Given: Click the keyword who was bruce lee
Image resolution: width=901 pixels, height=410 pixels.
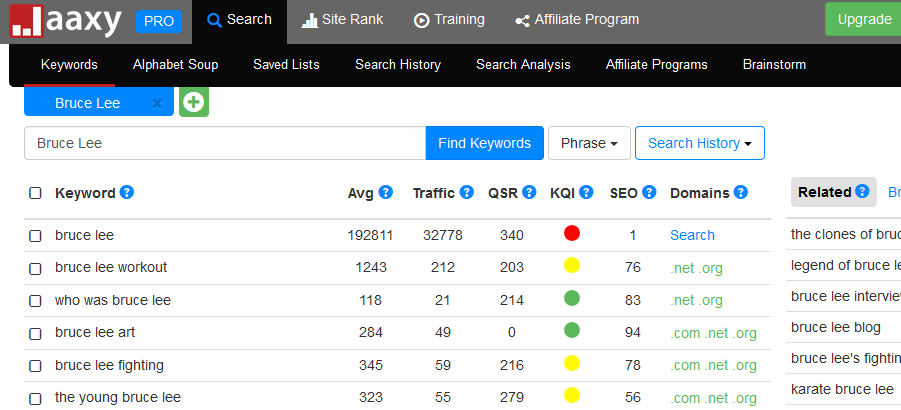Looking at the screenshot, I should 113,300.
